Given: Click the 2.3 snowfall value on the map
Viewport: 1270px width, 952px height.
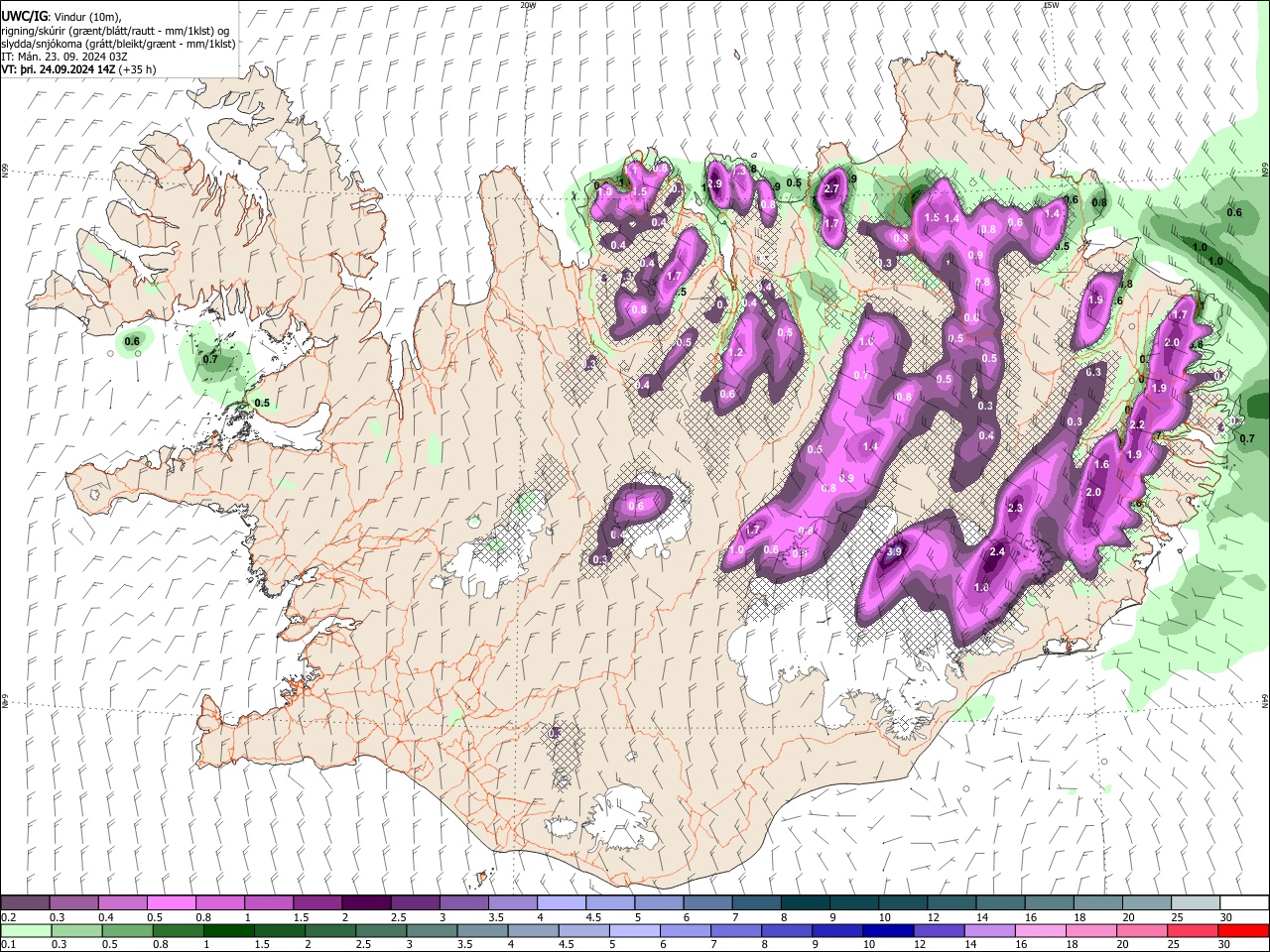Looking at the screenshot, I should coord(1015,508).
